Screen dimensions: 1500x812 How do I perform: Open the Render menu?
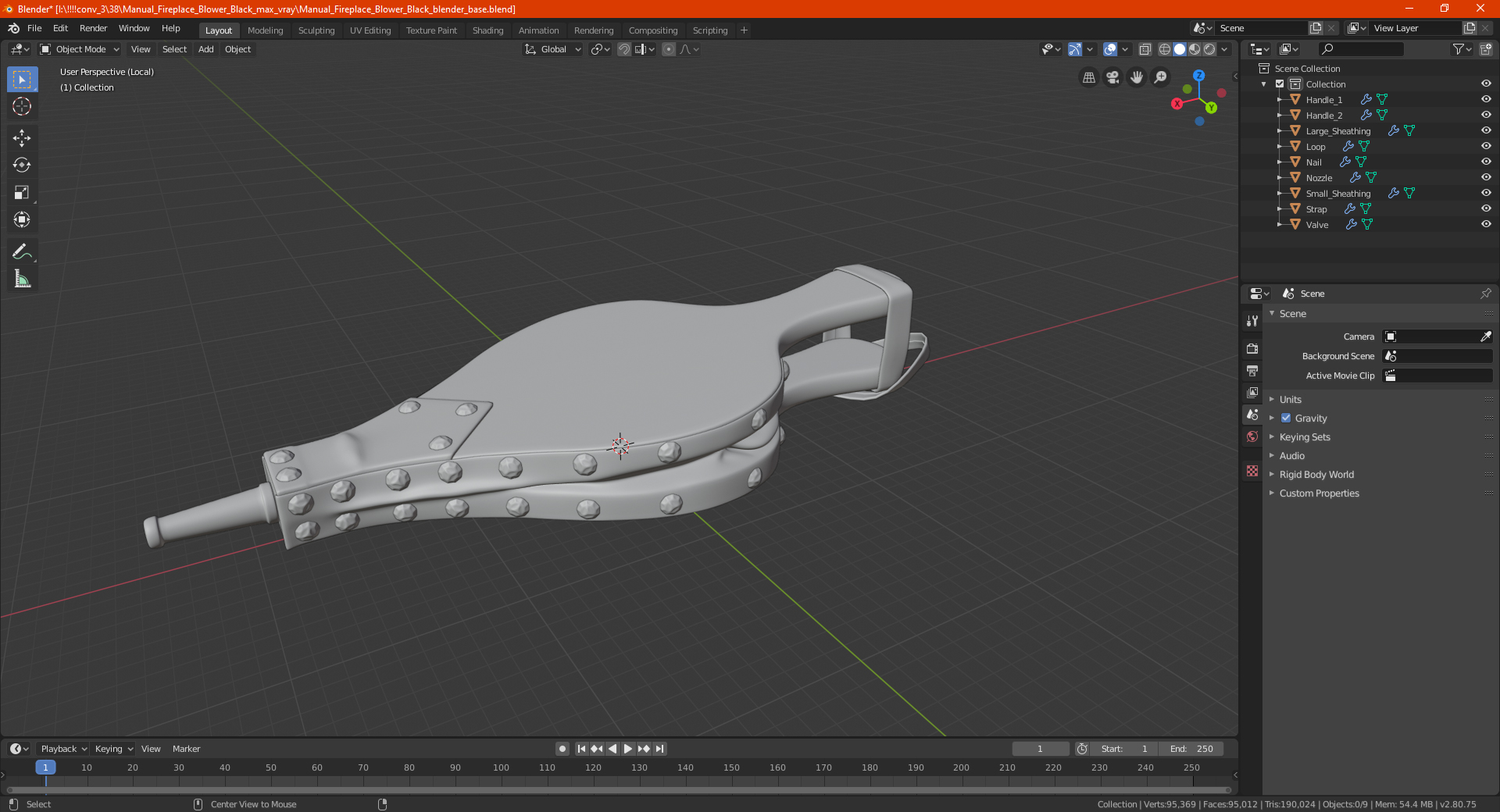[93, 28]
